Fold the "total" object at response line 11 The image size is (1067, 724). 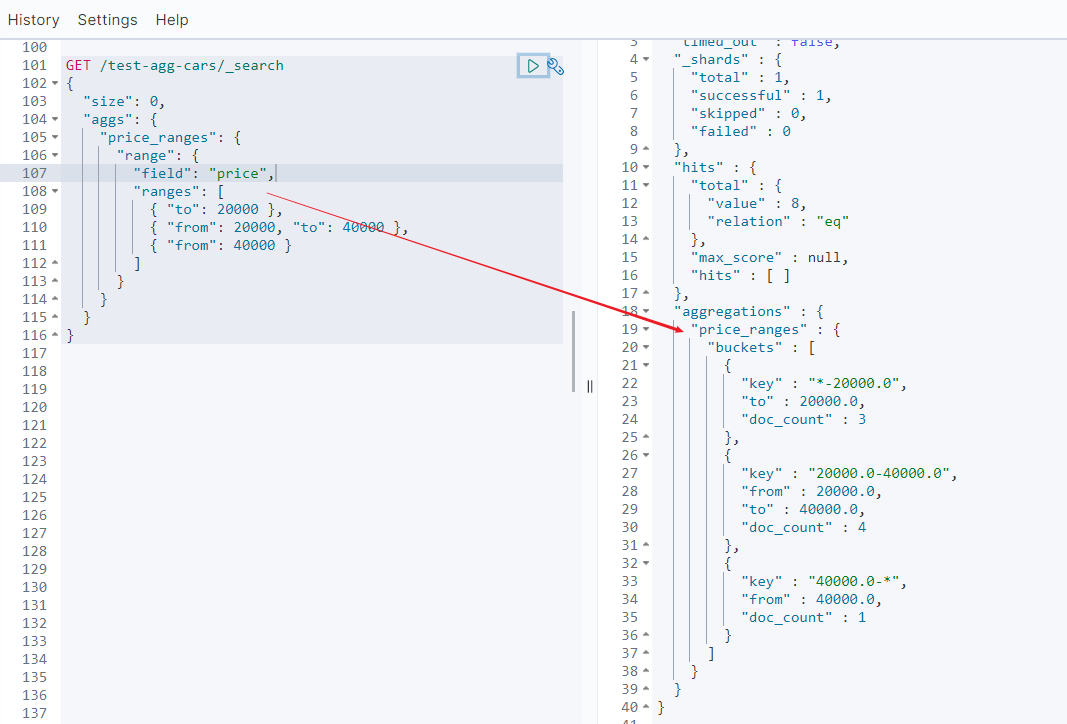(646, 186)
